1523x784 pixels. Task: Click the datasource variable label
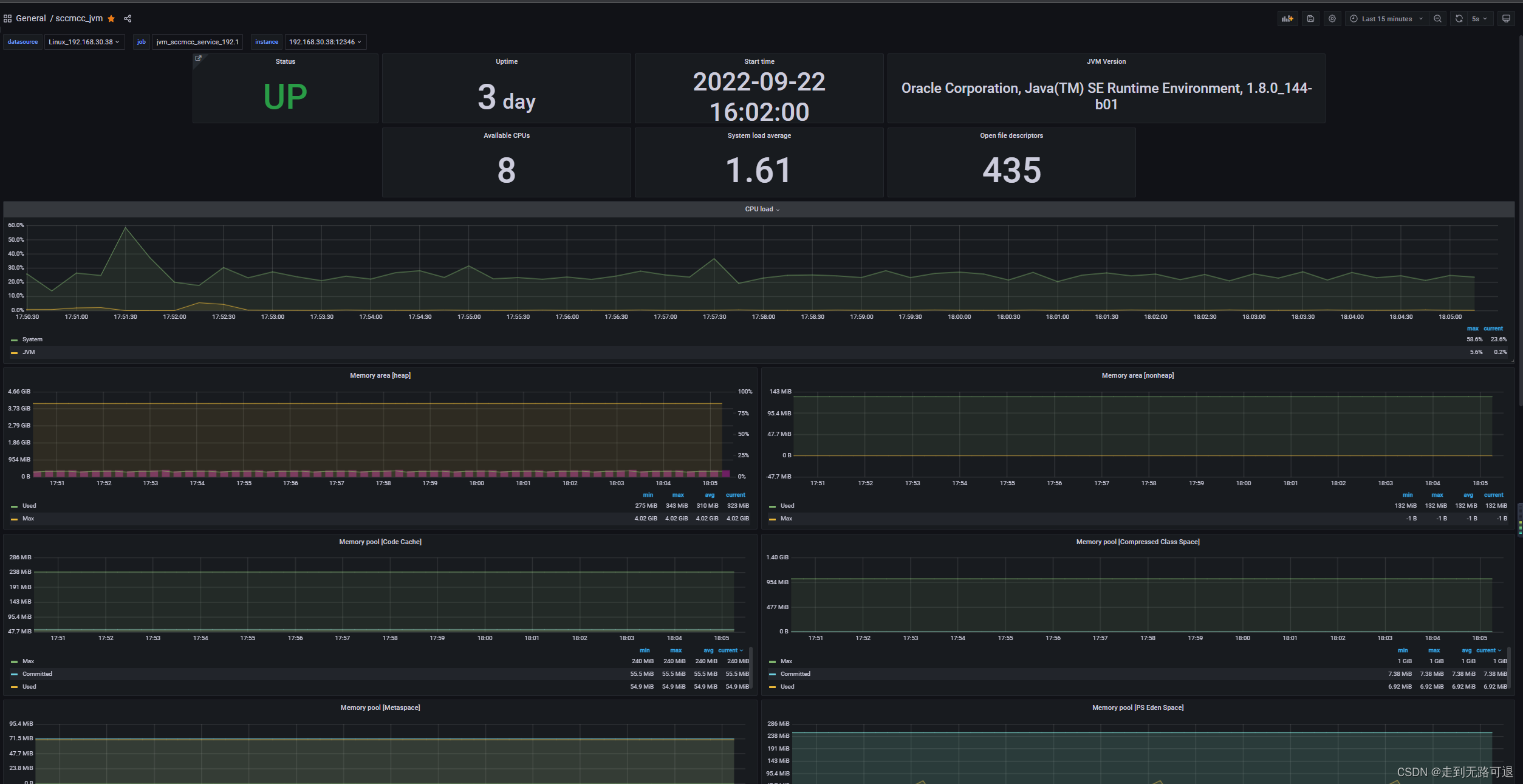[x=22, y=42]
